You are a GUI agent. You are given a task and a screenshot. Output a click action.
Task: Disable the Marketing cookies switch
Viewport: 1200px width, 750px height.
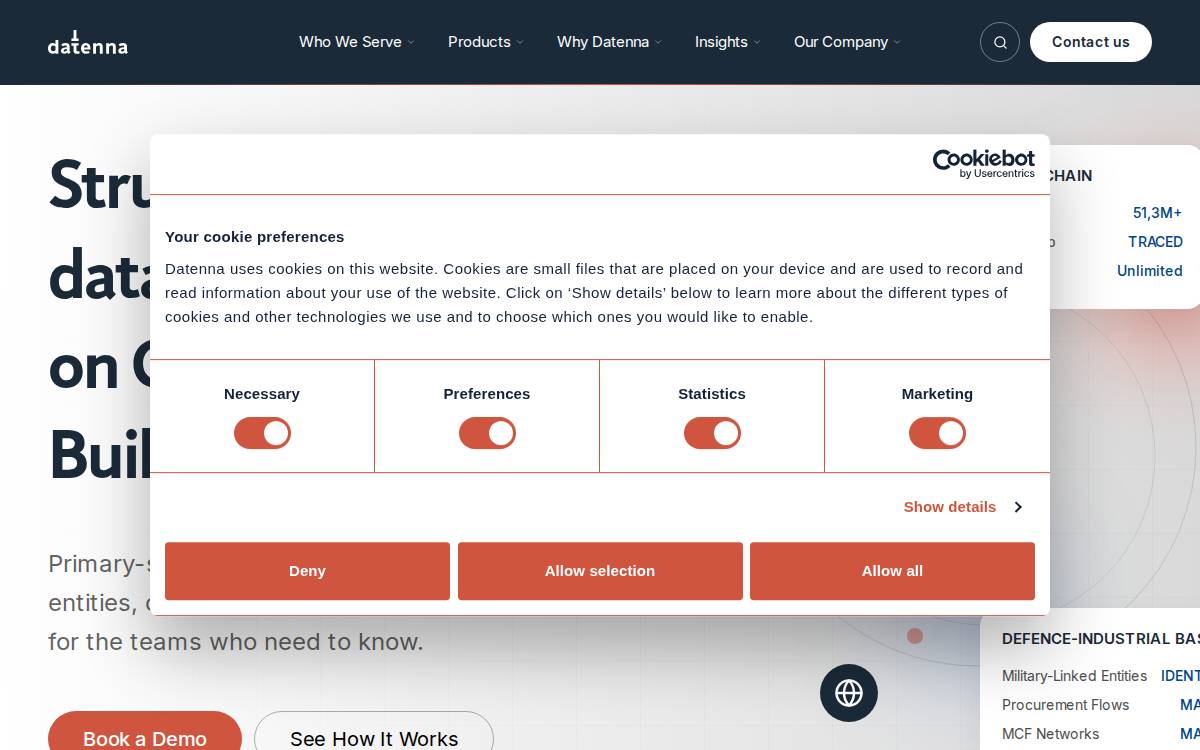tap(937, 433)
